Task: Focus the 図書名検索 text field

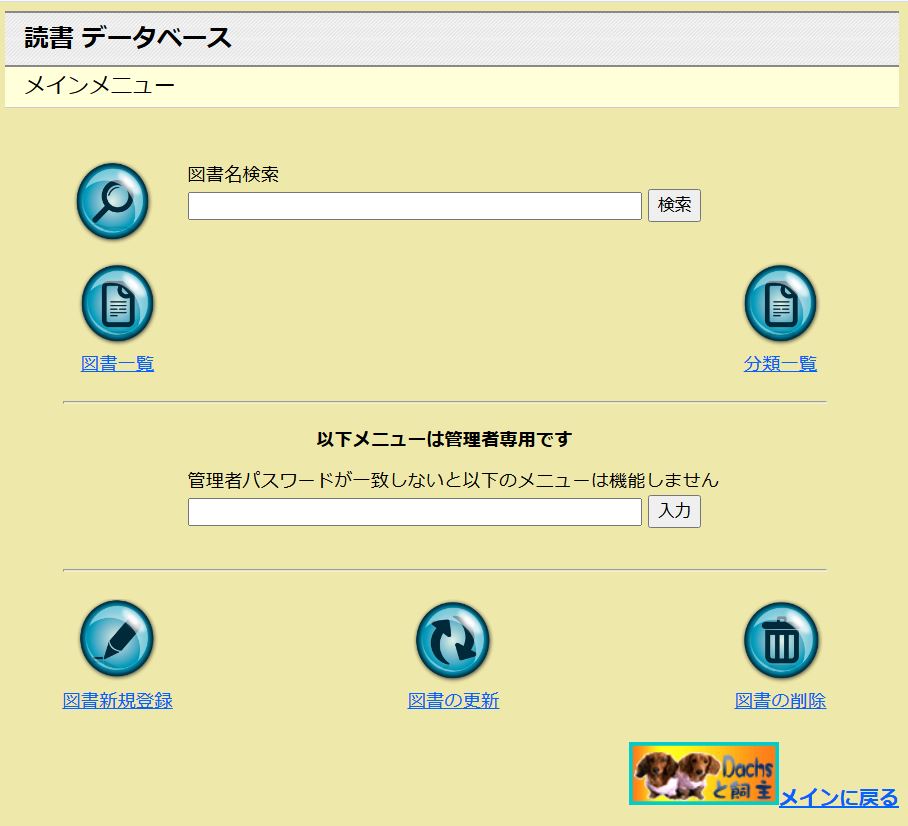Action: (x=414, y=206)
